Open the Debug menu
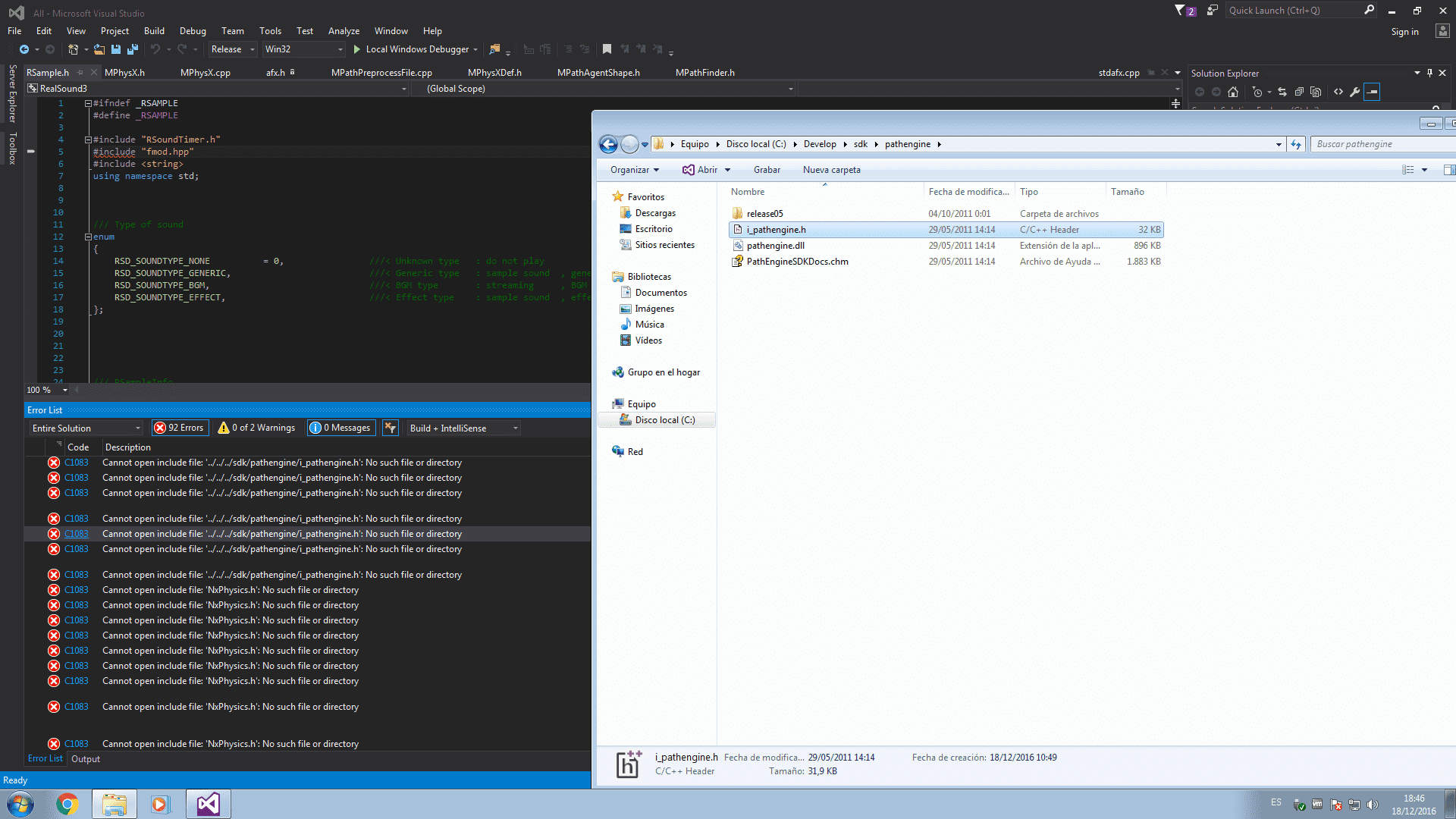Screen dimensions: 1456x819 192,31
